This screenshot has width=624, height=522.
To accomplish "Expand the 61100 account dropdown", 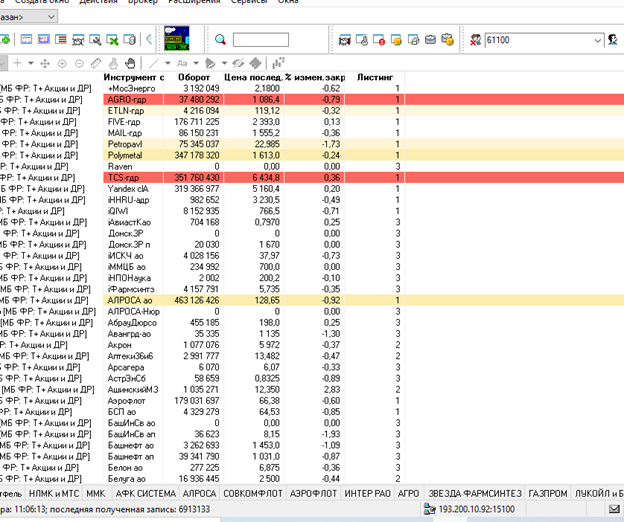I will pyautogui.click(x=597, y=40).
